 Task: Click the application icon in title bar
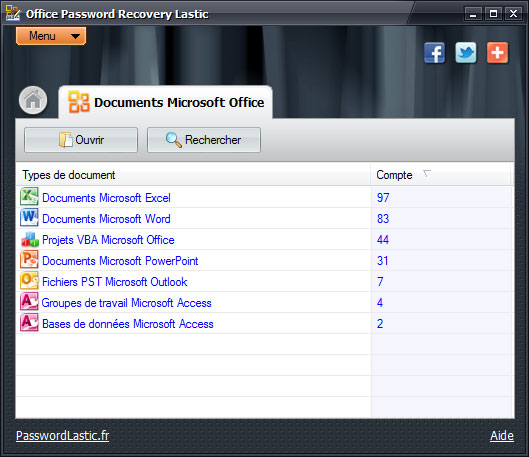click(x=13, y=12)
